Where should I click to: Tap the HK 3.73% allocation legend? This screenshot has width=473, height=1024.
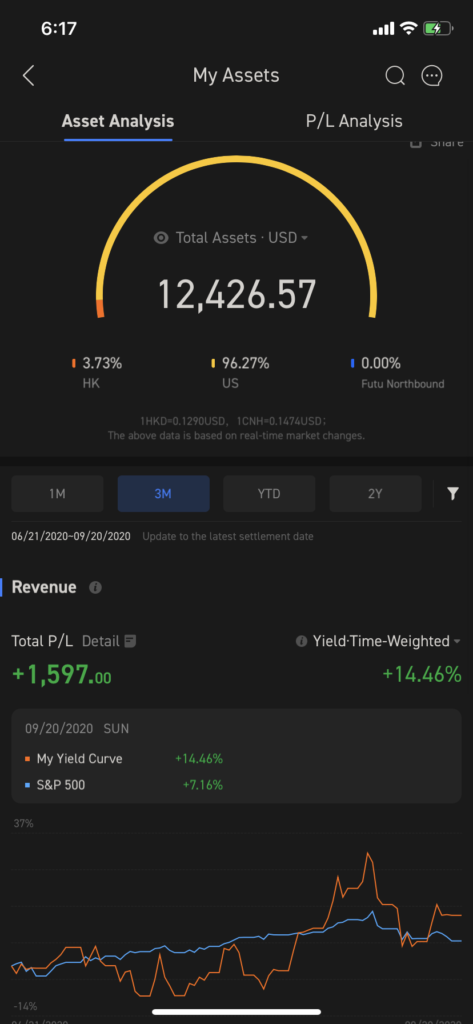pos(97,372)
